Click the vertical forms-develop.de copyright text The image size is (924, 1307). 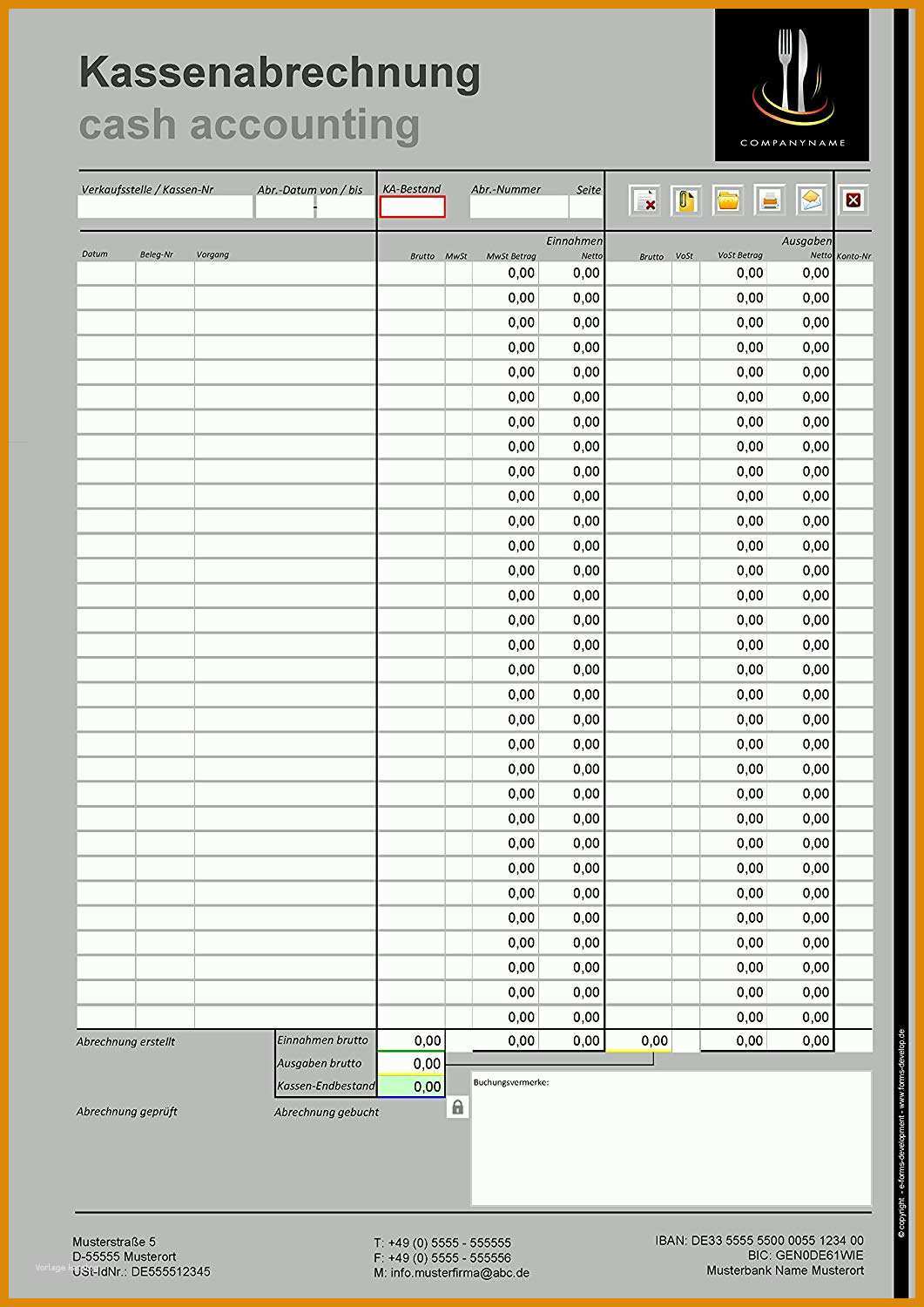(x=901, y=1133)
